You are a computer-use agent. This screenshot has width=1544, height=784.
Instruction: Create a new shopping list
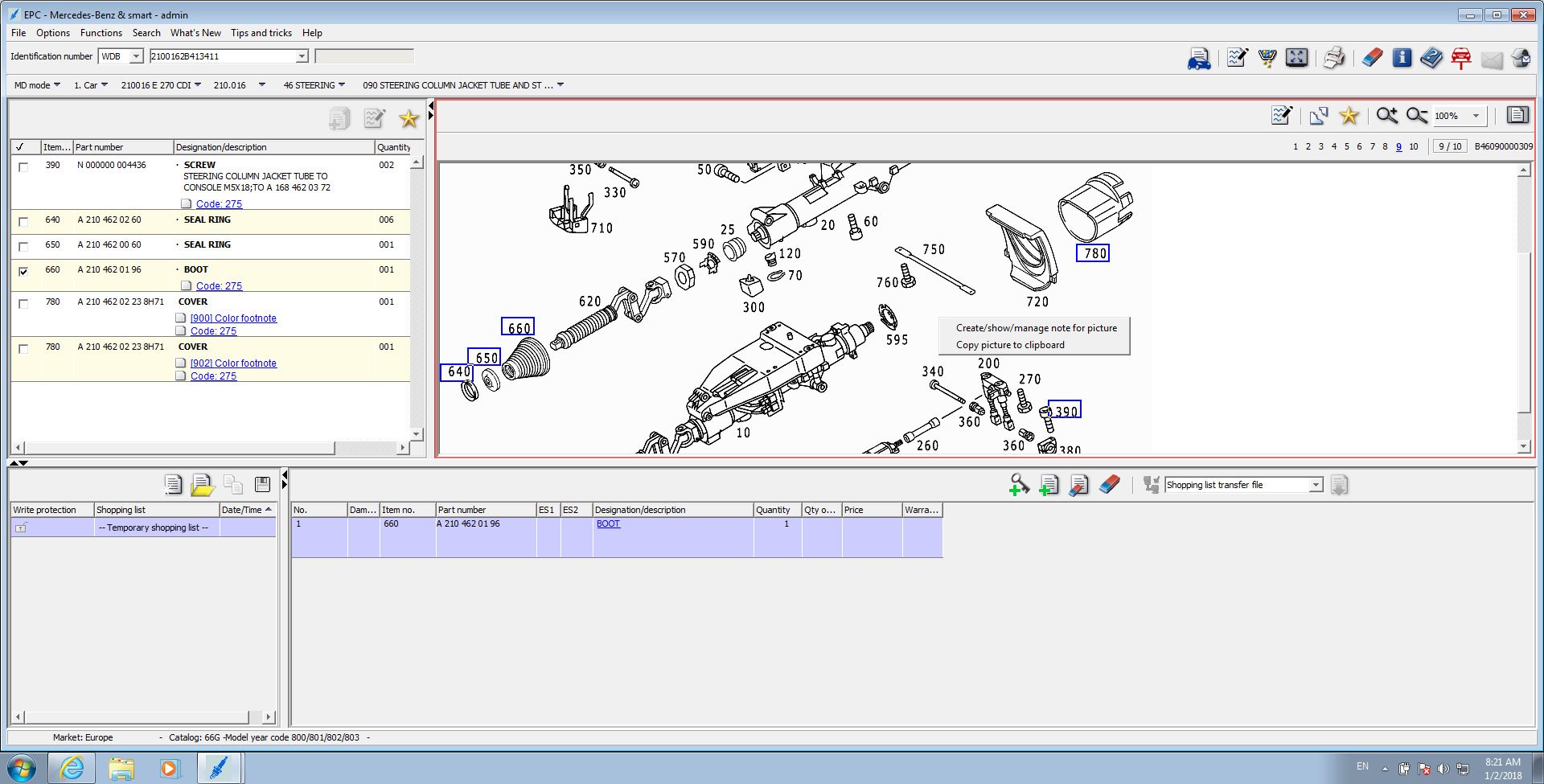173,484
